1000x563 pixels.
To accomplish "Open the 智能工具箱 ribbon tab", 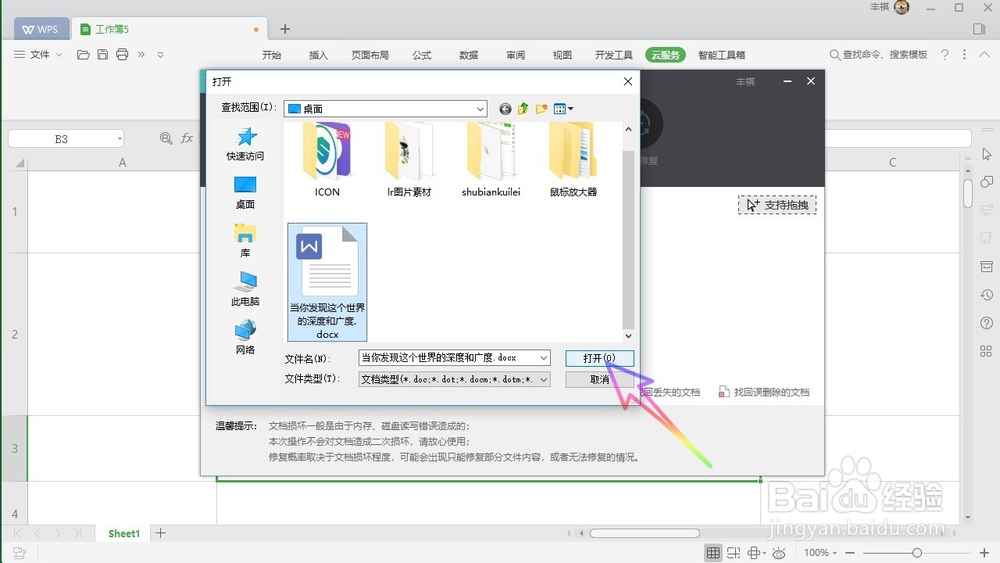I will [721, 55].
